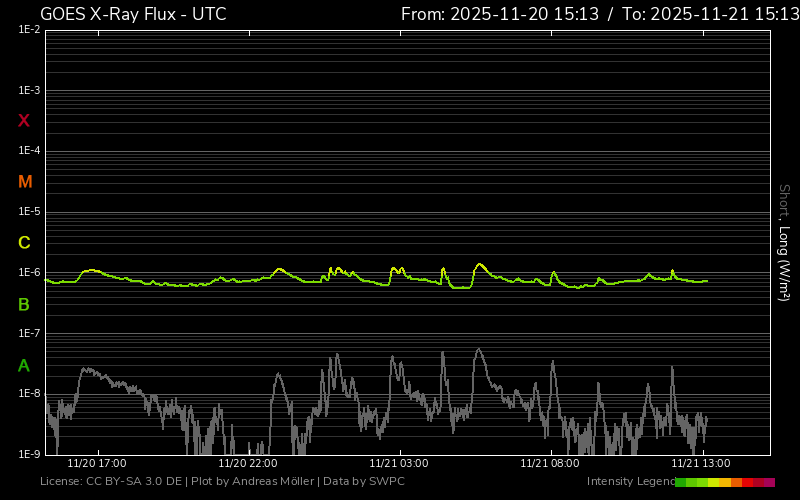
Task: Select the 11/21 08:00 time axis label
Action: (x=550, y=464)
